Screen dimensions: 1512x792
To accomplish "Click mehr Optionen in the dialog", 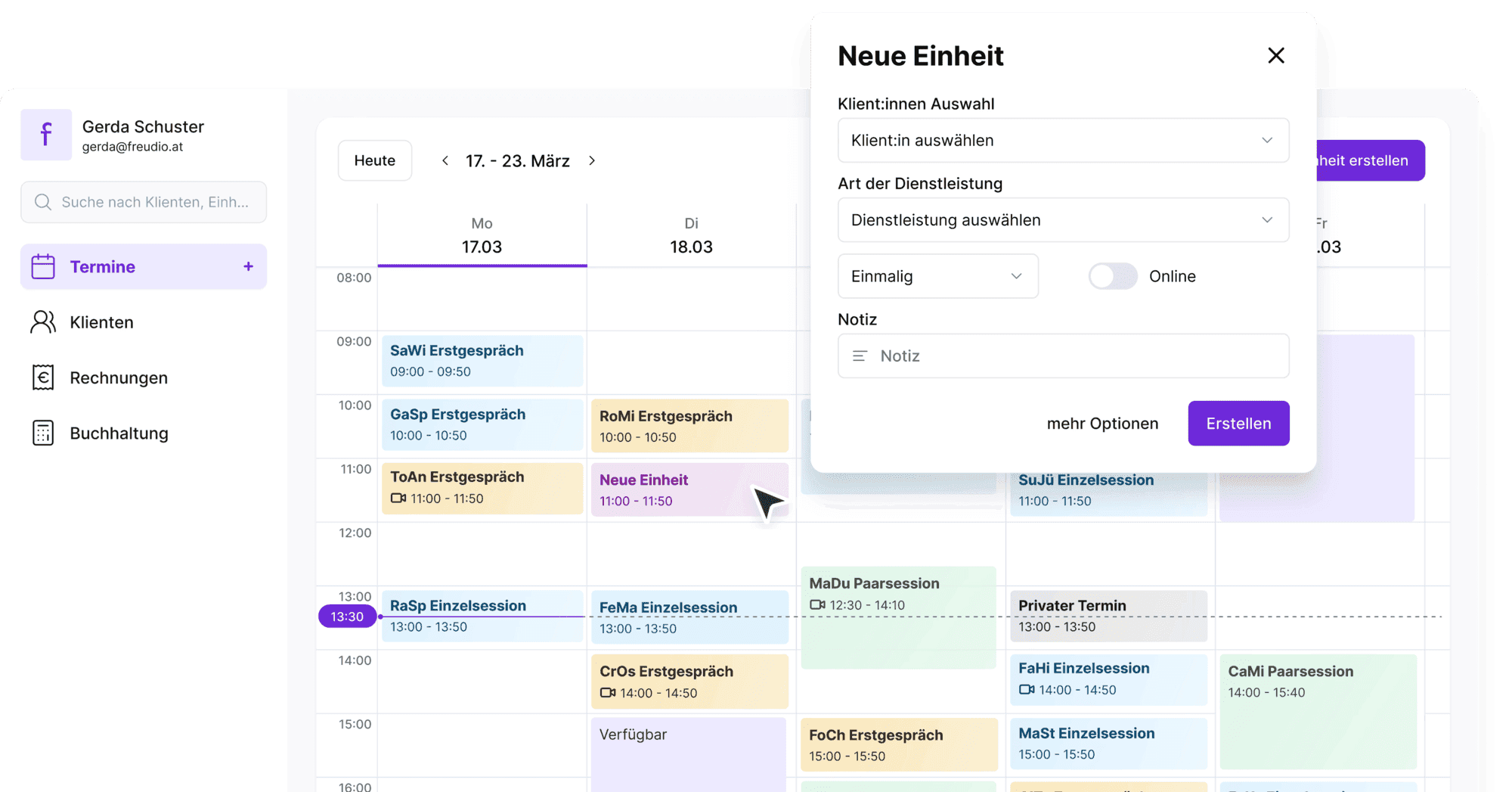I will [x=1102, y=423].
